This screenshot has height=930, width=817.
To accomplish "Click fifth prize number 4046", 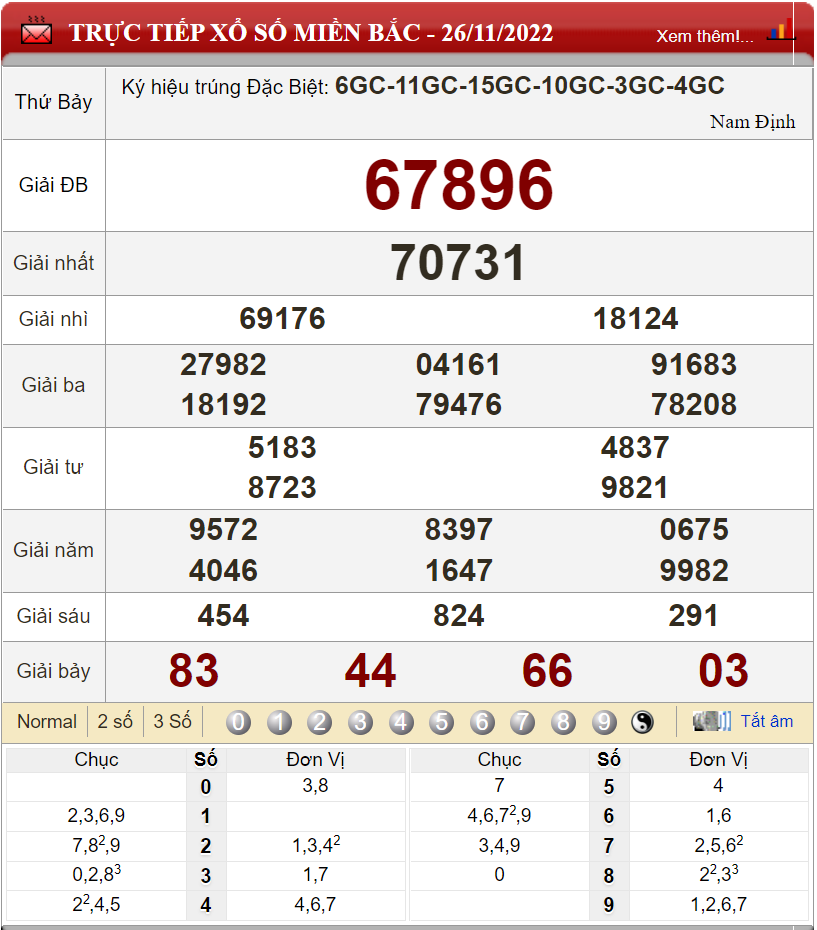I will click(x=223, y=571).
